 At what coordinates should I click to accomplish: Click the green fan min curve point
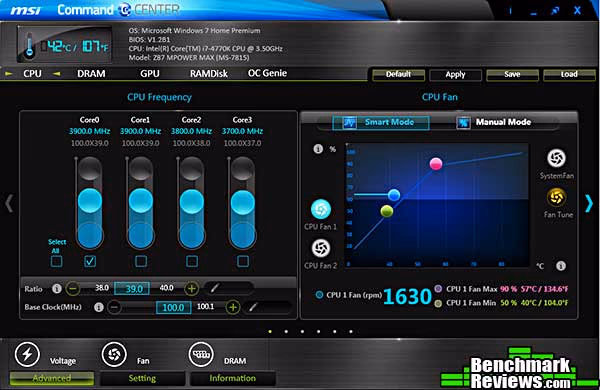pyautogui.click(x=387, y=211)
